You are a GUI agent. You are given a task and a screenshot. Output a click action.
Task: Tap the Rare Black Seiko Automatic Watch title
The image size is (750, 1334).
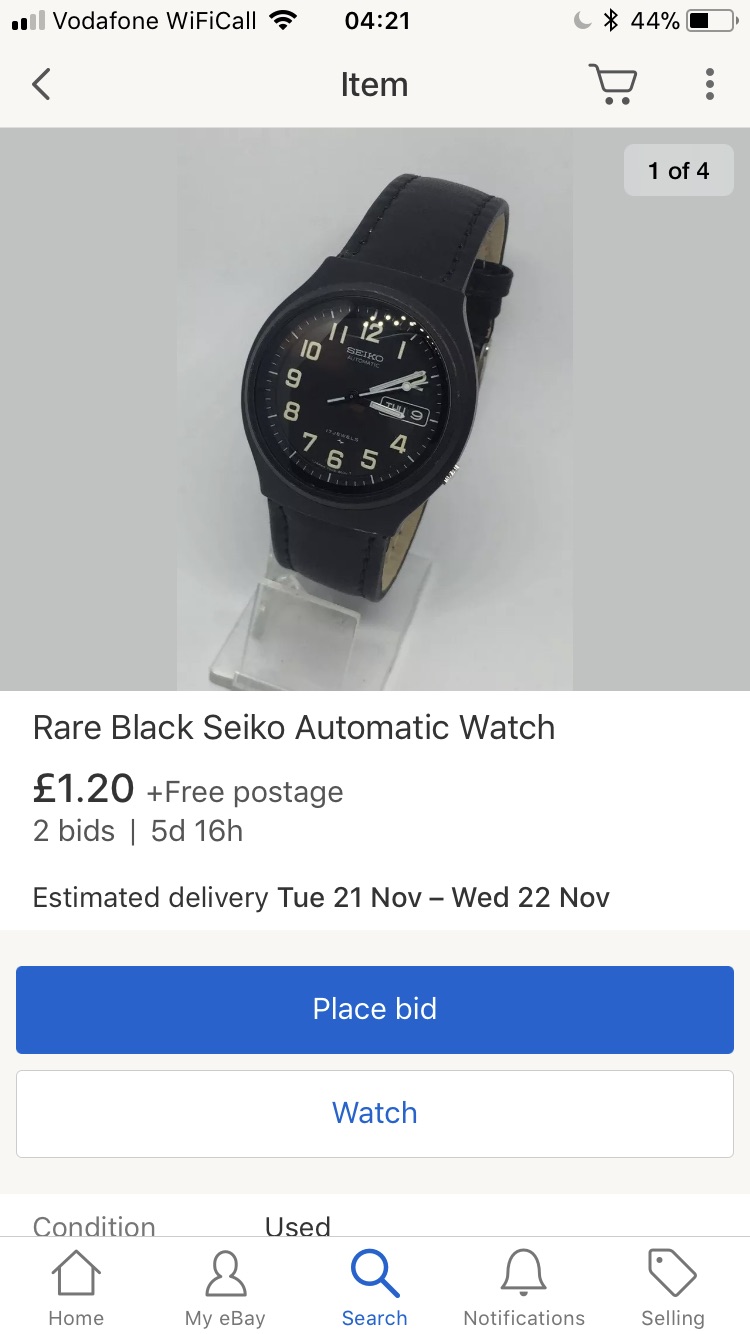click(x=294, y=727)
